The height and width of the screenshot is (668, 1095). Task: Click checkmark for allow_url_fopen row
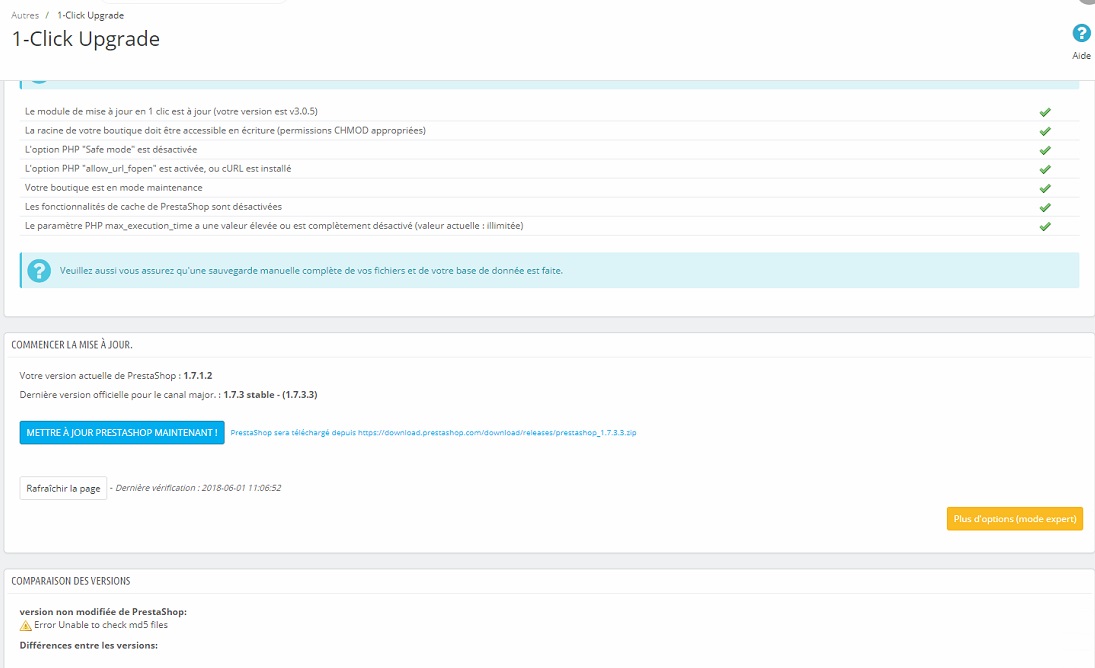[x=1045, y=170]
